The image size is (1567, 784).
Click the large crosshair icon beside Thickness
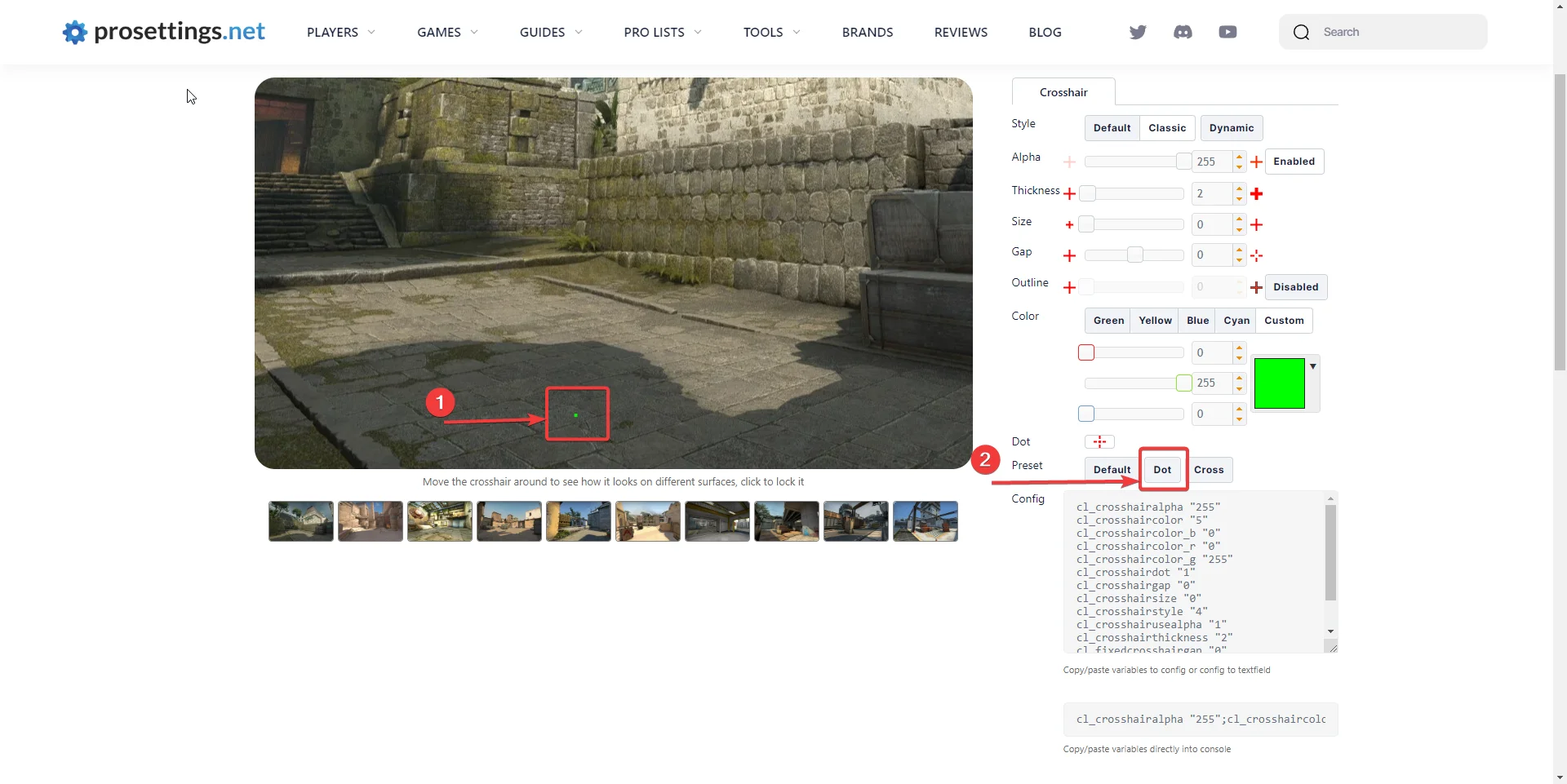(1257, 194)
